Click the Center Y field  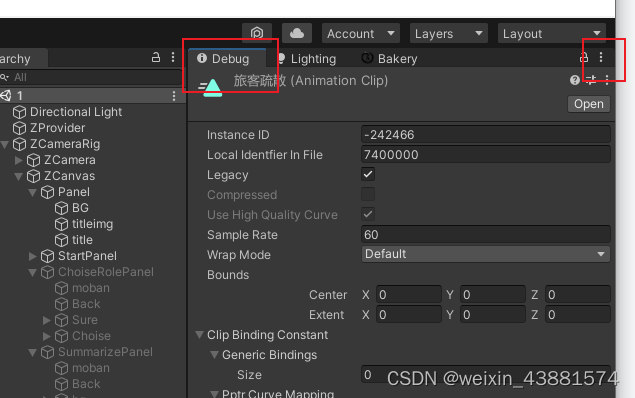[x=493, y=294]
